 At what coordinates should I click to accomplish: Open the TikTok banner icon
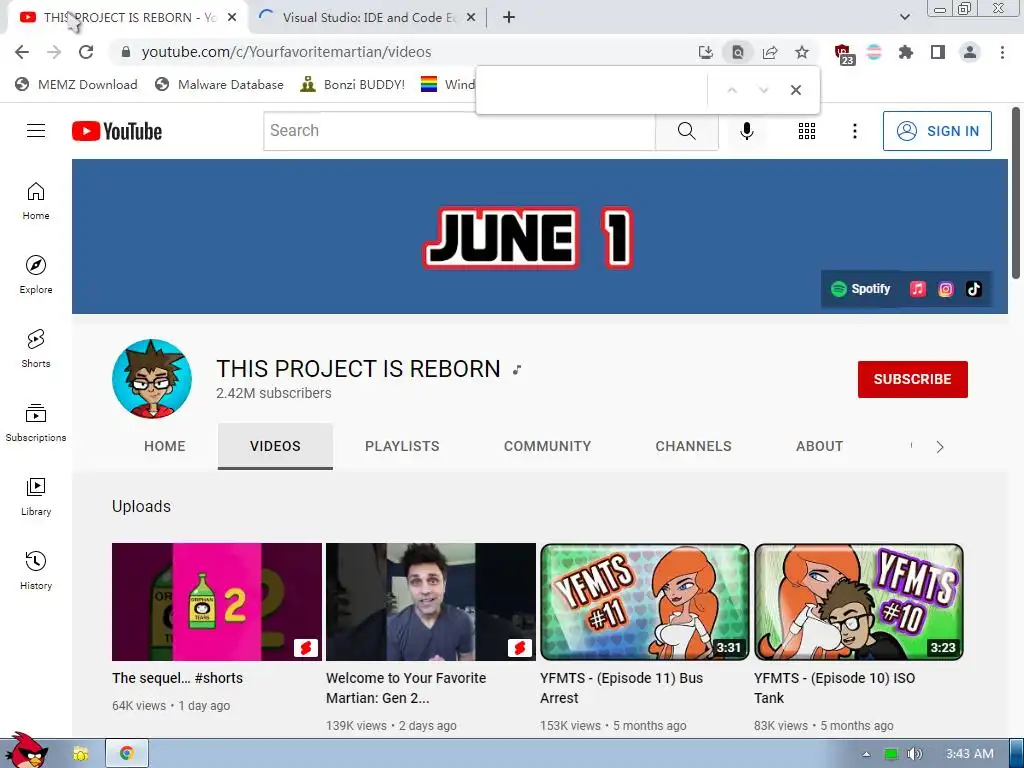(974, 289)
